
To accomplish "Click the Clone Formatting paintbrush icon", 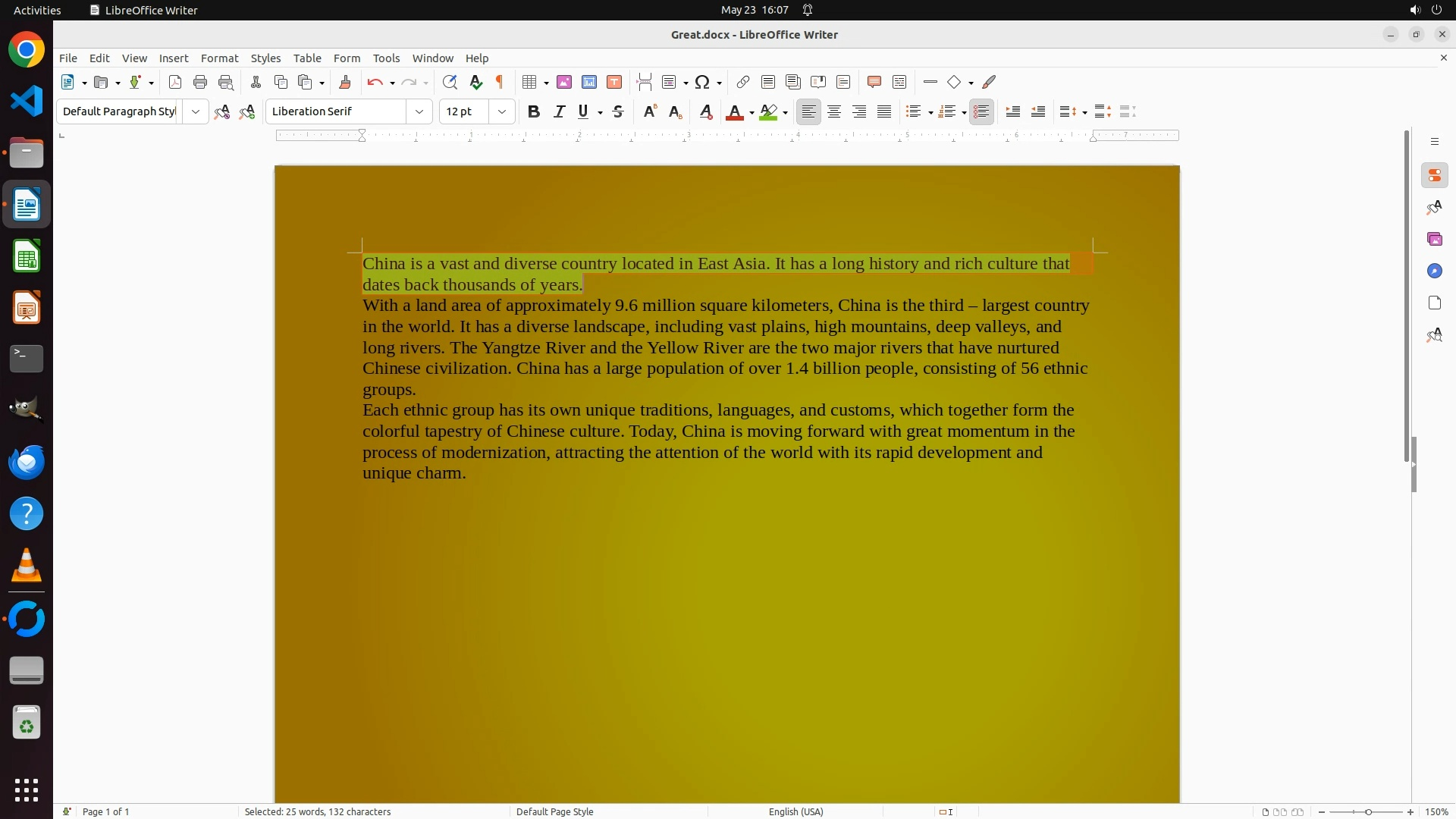I will pyautogui.click(x=345, y=82).
